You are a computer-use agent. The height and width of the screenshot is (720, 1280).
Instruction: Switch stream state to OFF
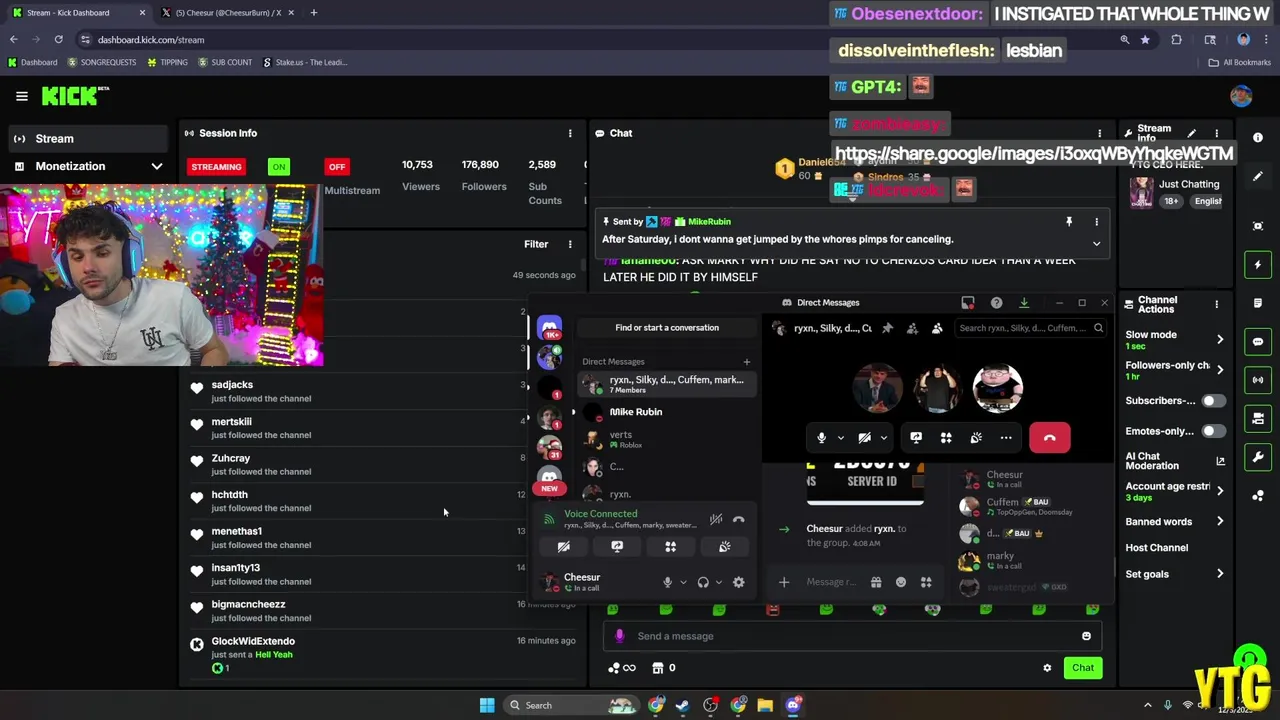coord(337,167)
